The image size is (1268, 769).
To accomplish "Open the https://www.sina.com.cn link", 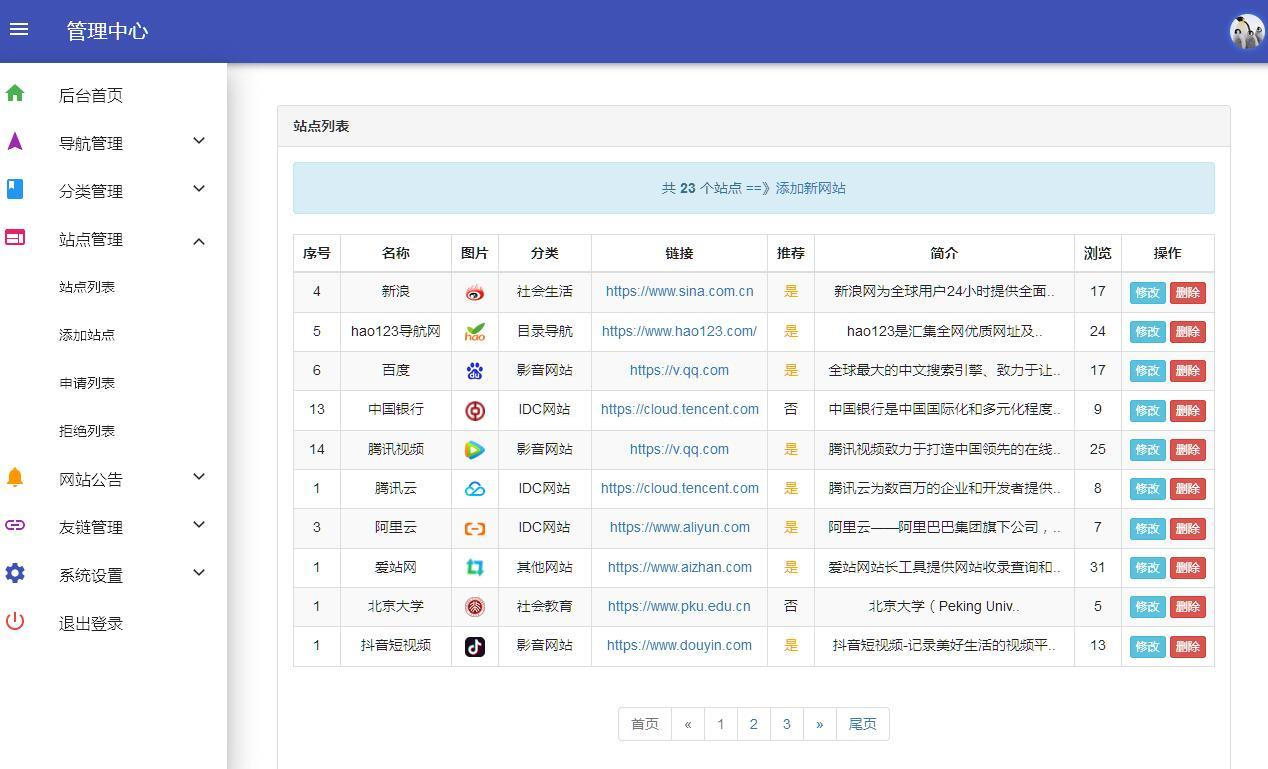I will 679,291.
